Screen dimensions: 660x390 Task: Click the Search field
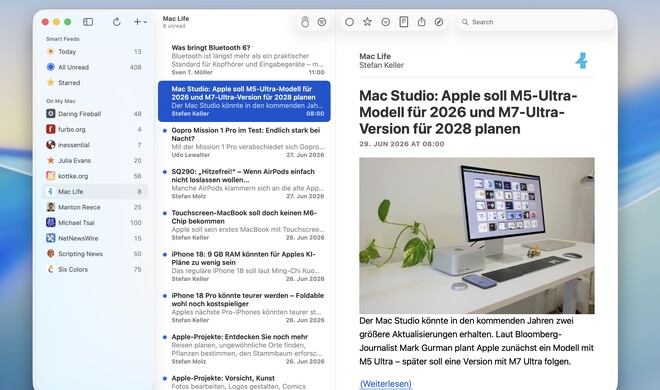[x=535, y=22]
